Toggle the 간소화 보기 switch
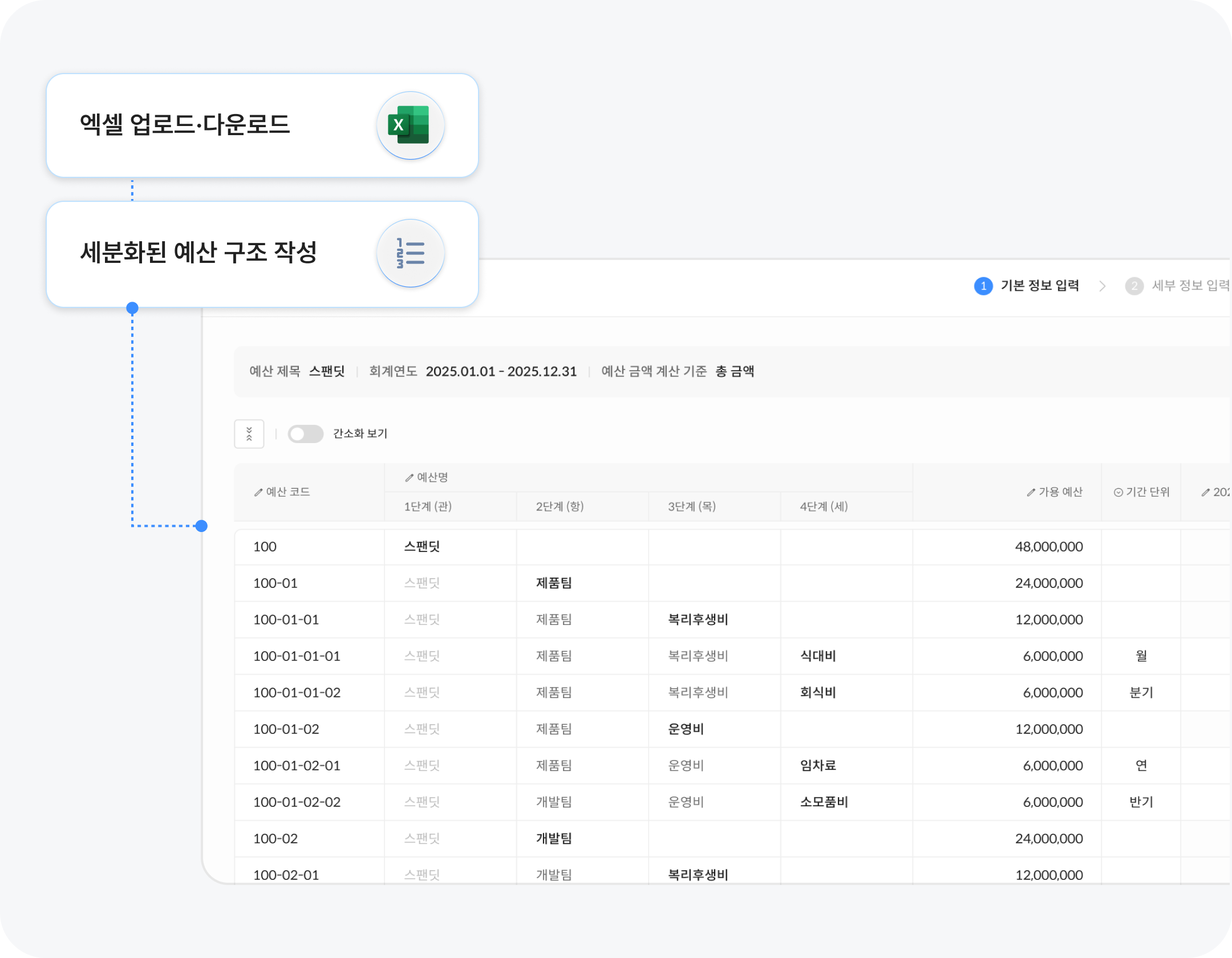 click(x=305, y=434)
